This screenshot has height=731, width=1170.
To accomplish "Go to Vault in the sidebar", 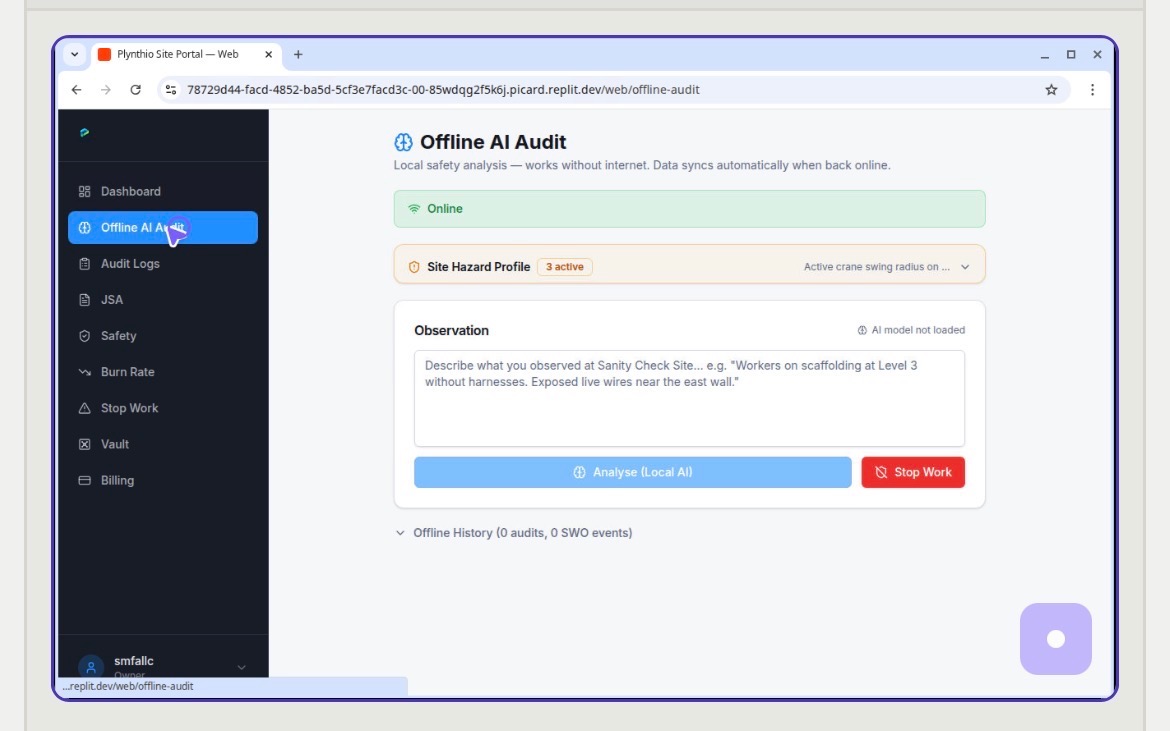I will 163,445.
